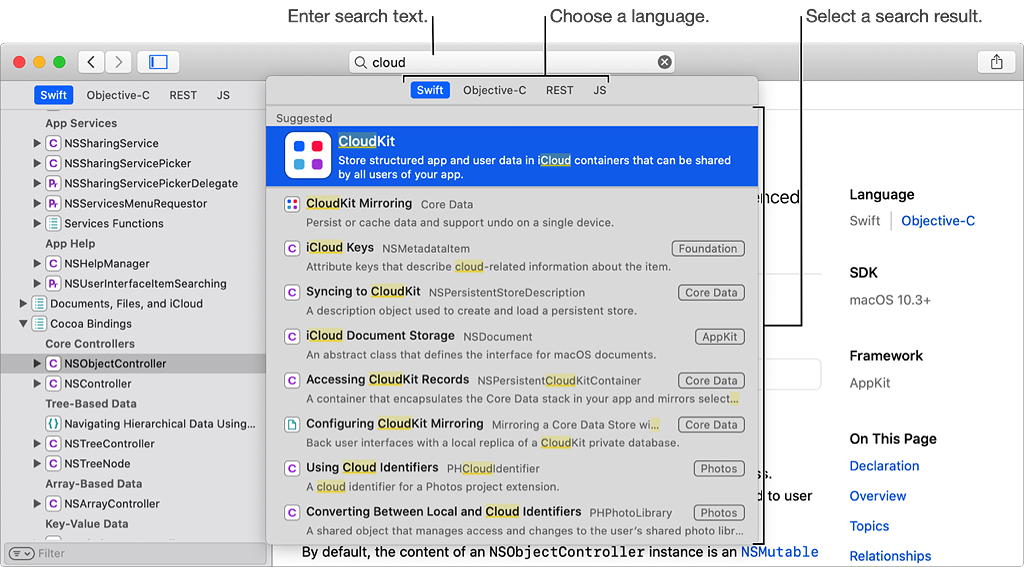Screen dimensions: 1024x567
Task: Click curly-brace icon beside Navigating Hierarchical Data
Action: tap(54, 423)
